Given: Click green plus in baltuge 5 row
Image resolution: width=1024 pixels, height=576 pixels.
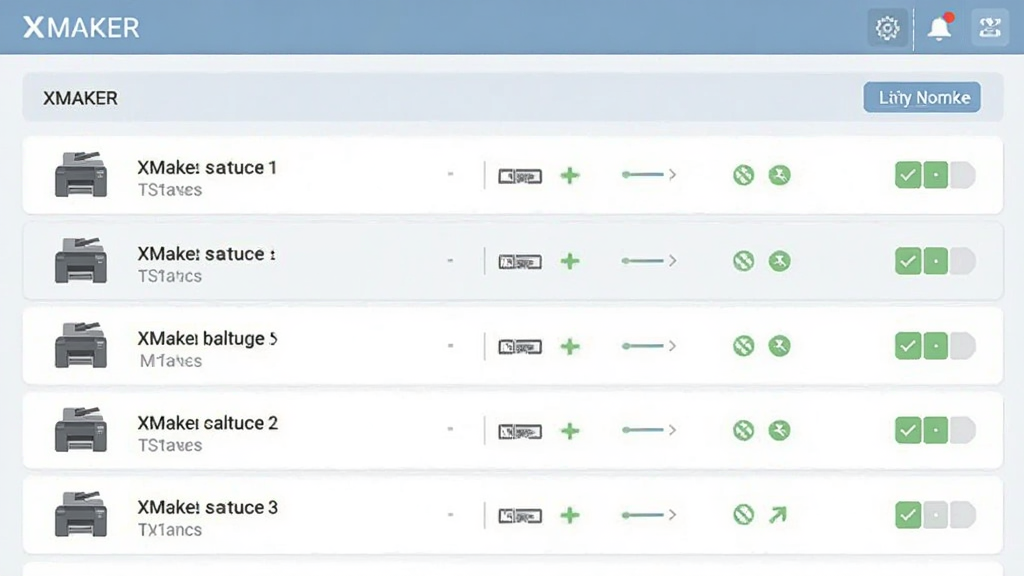Looking at the screenshot, I should pos(570,346).
